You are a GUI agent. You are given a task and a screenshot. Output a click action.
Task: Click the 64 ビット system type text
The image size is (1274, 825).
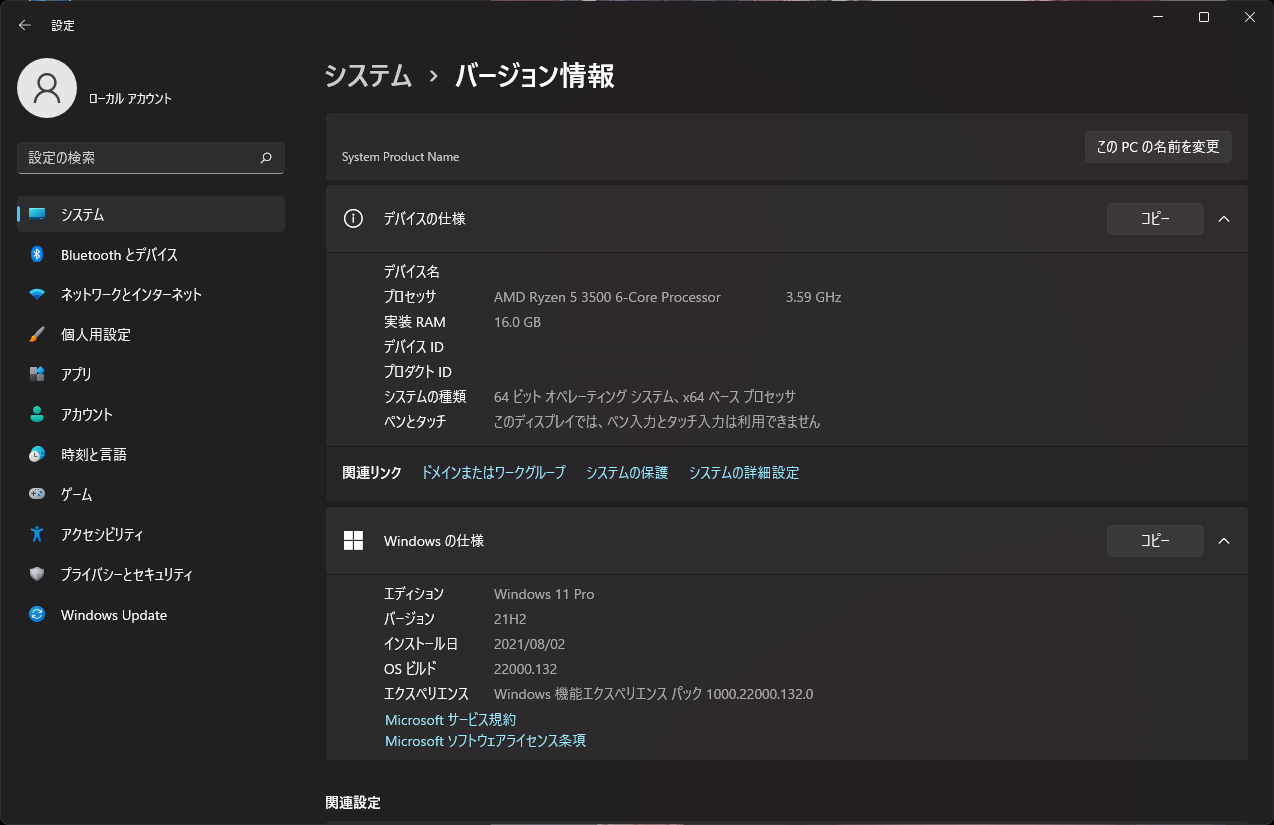tap(645, 397)
